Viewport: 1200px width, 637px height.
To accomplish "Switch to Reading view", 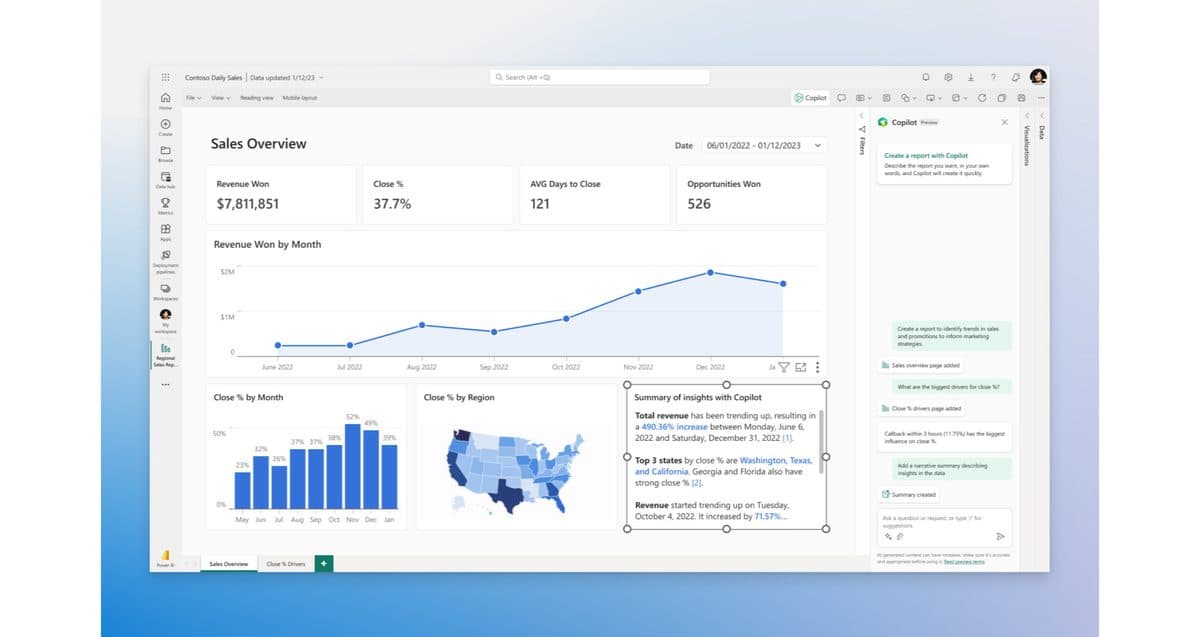I will coord(256,98).
